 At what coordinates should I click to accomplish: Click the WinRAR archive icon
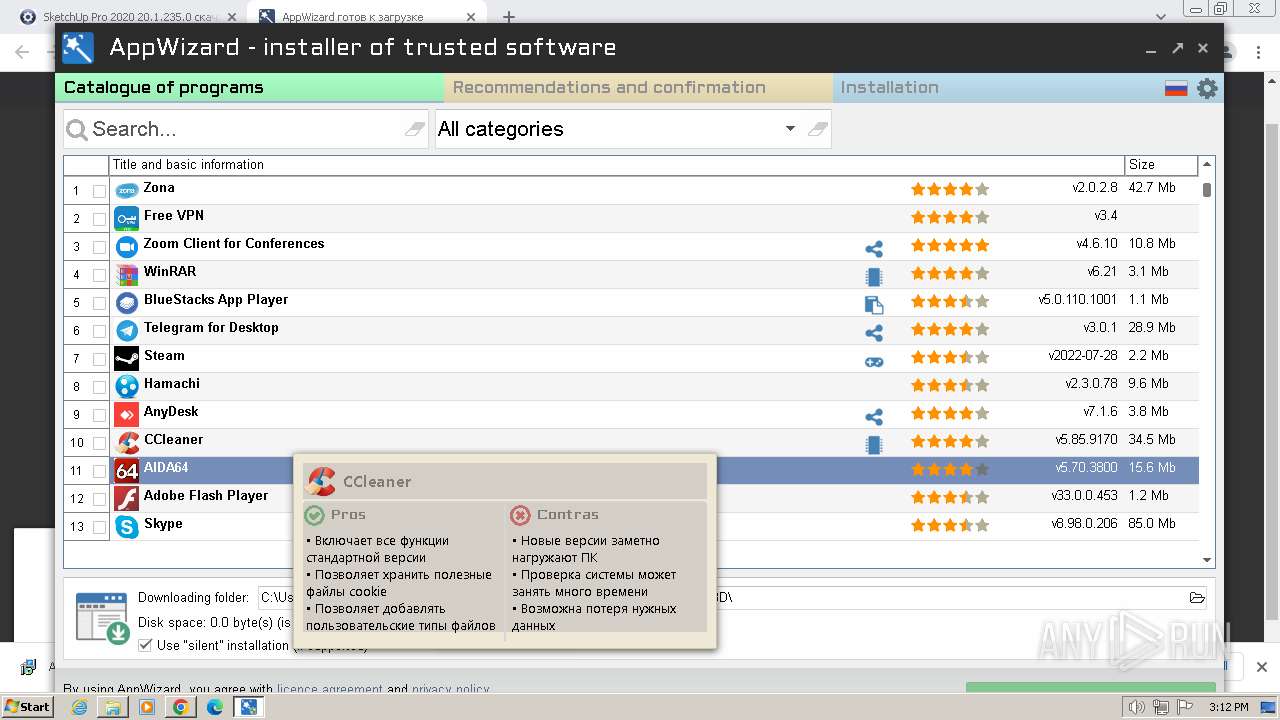[127, 274]
